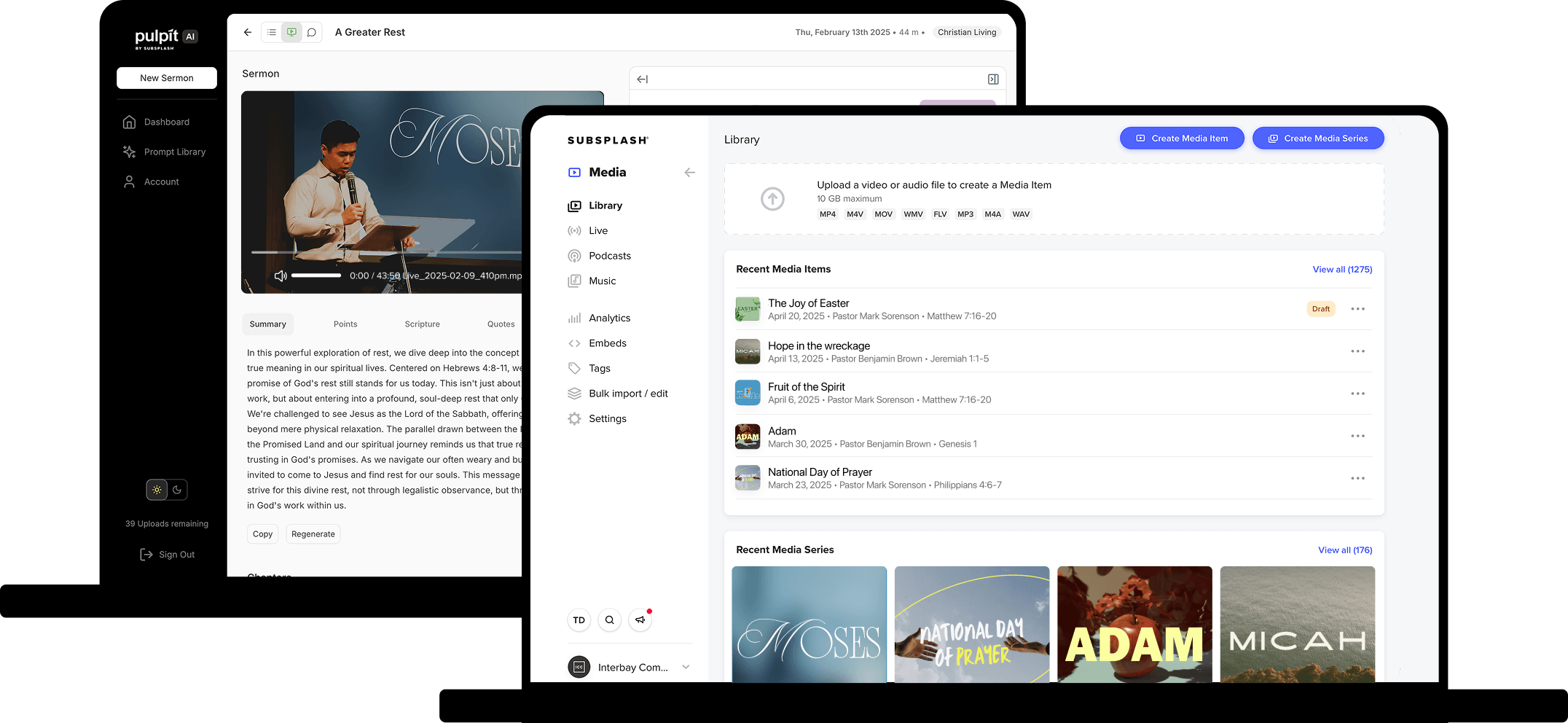The image size is (1568, 723).
Task: Collapse the Subsplash Media menu arrow
Action: pyautogui.click(x=690, y=173)
